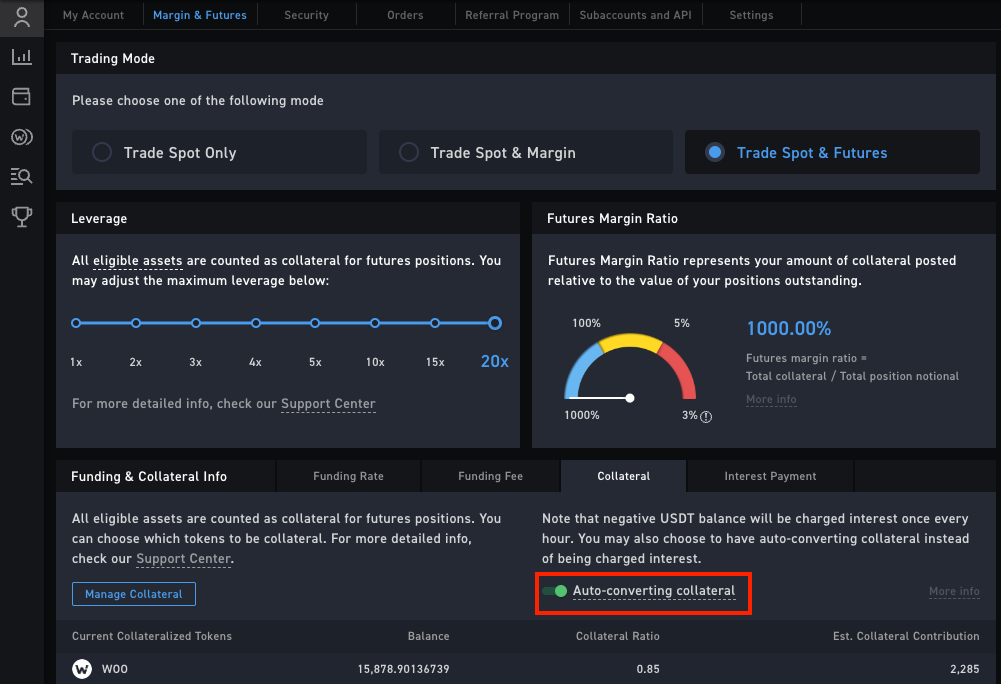
Task: Switch to Interest Payment tab
Action: tap(770, 476)
